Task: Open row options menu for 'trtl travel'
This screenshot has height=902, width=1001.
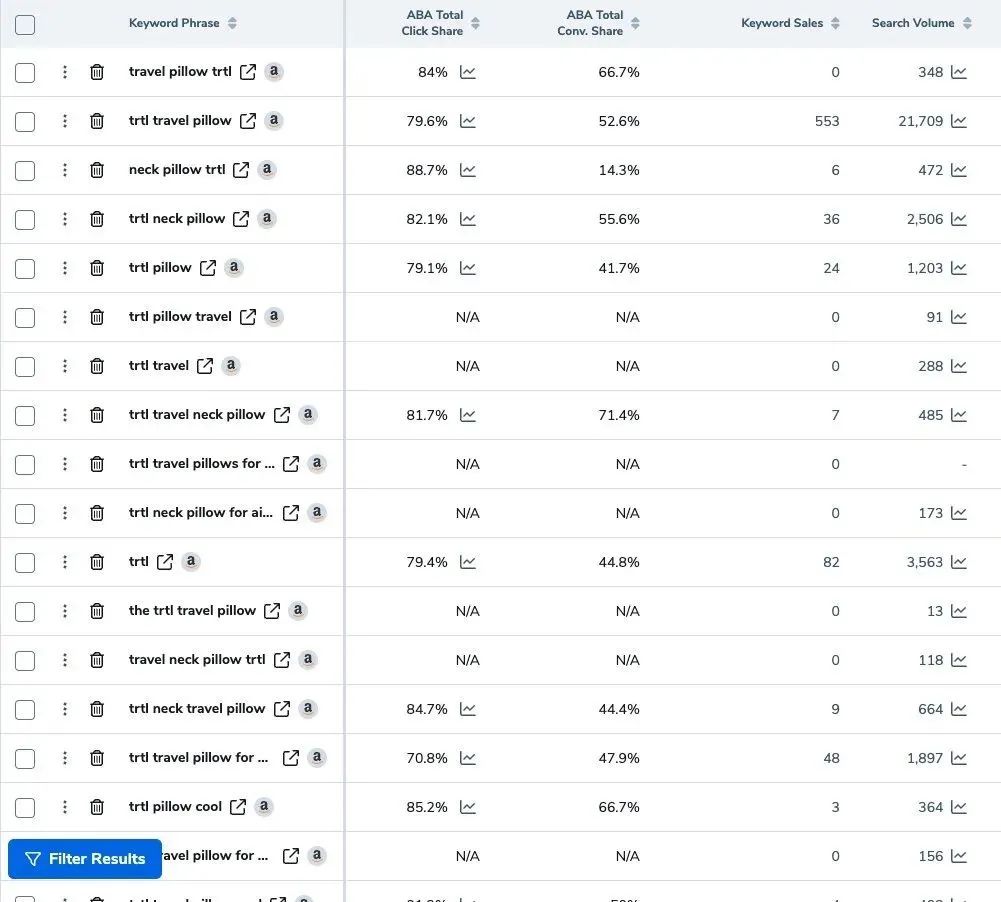Action: (x=64, y=366)
